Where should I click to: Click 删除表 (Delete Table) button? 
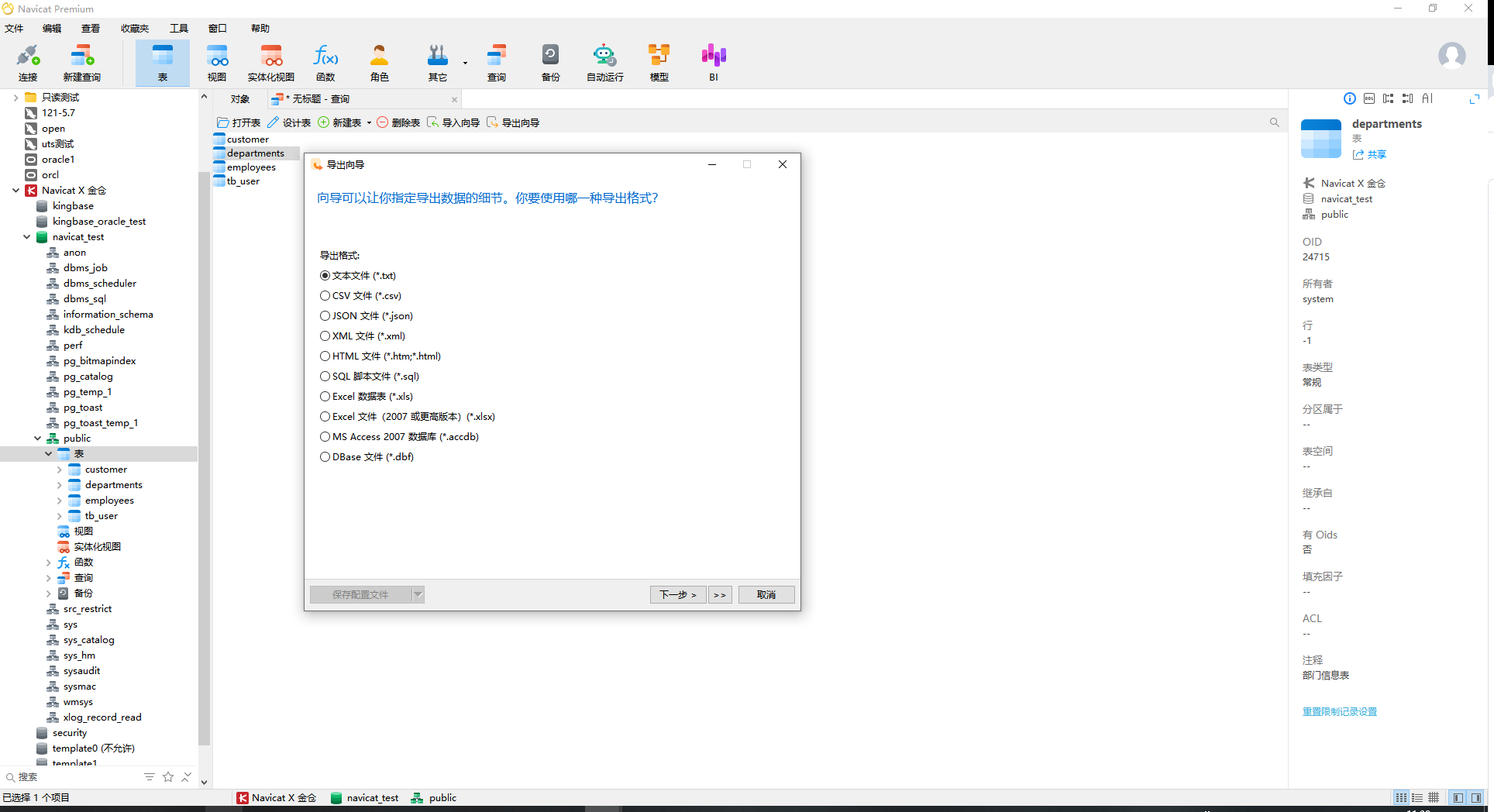click(399, 122)
